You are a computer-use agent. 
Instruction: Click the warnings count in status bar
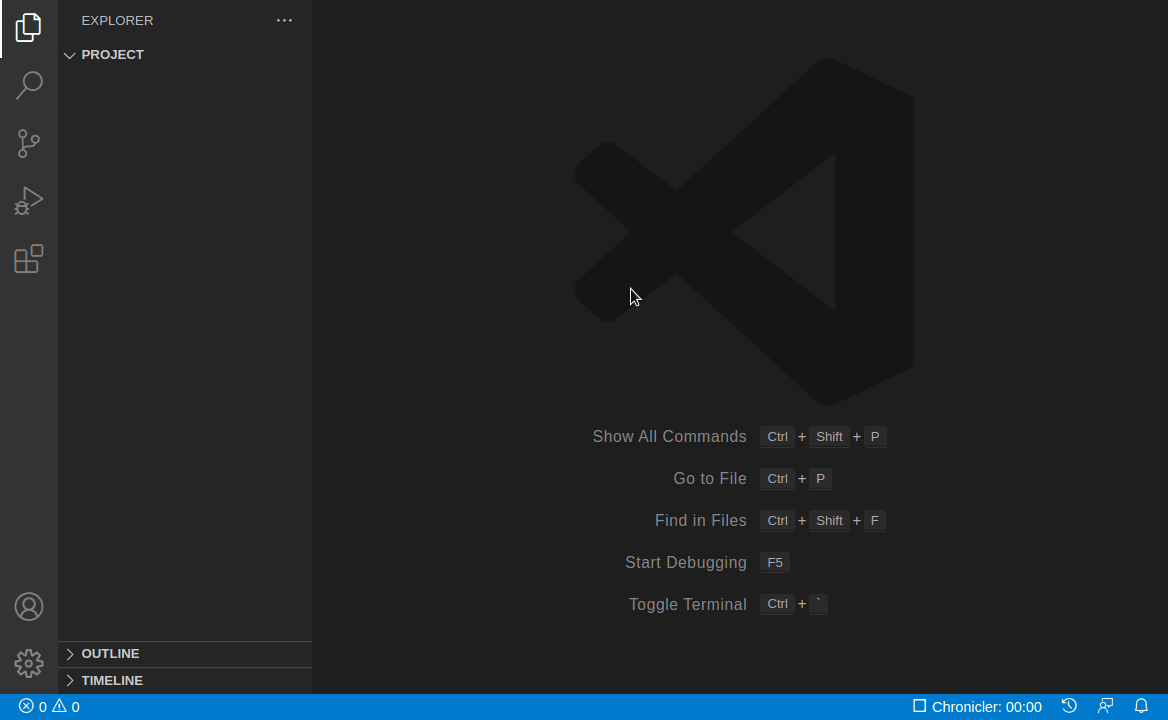click(x=66, y=707)
